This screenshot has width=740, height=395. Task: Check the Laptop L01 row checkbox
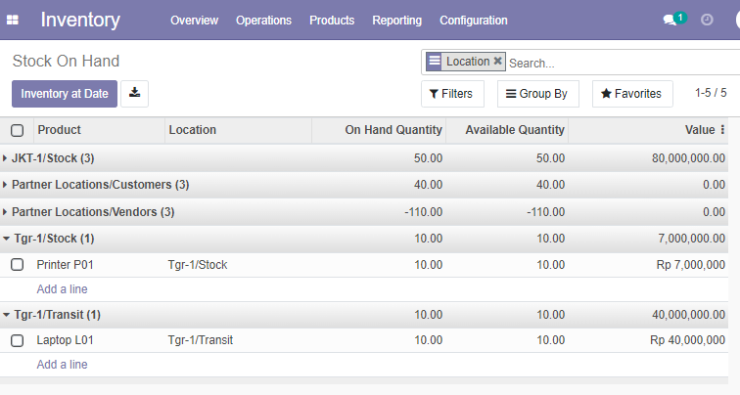[17, 340]
